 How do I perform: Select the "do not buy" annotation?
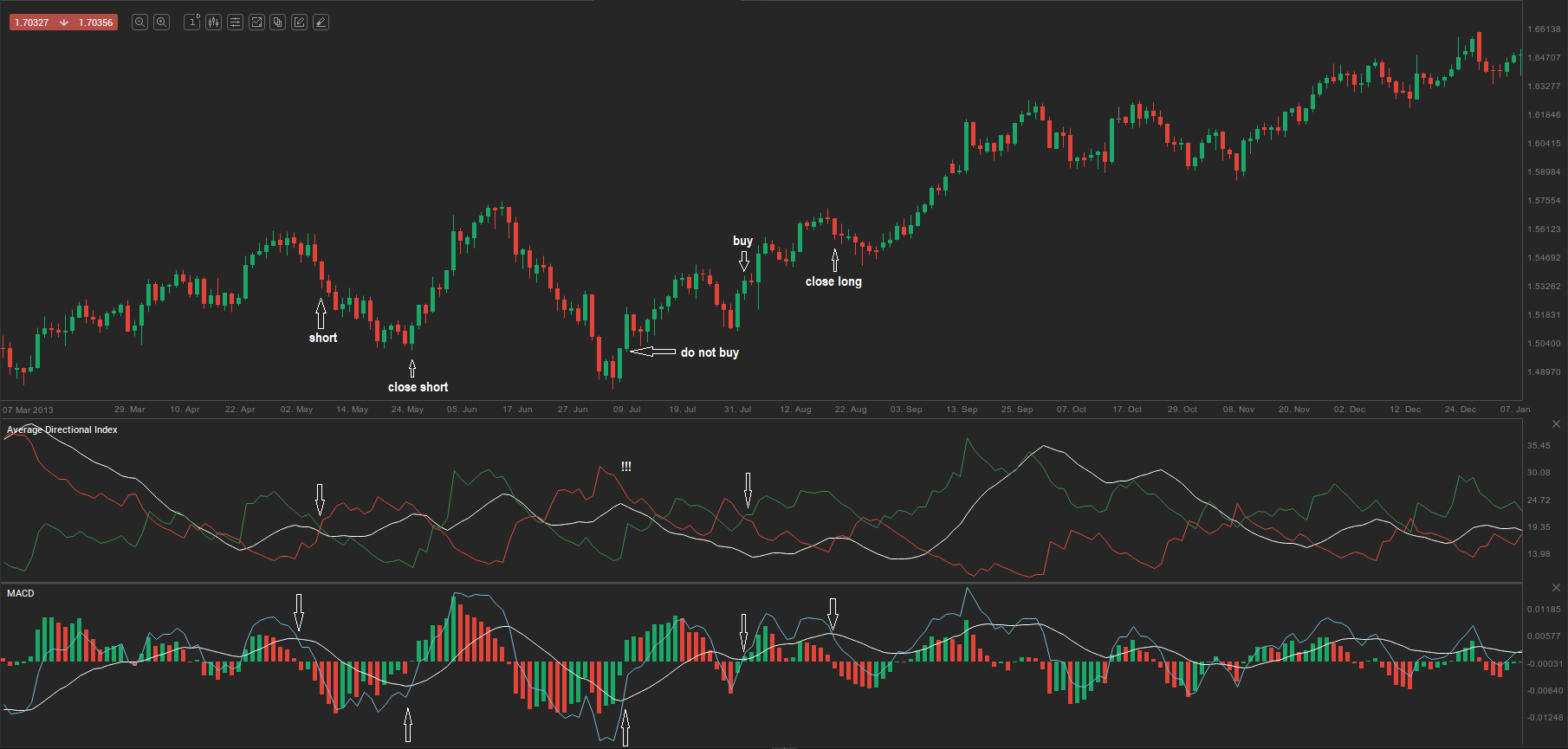click(709, 352)
